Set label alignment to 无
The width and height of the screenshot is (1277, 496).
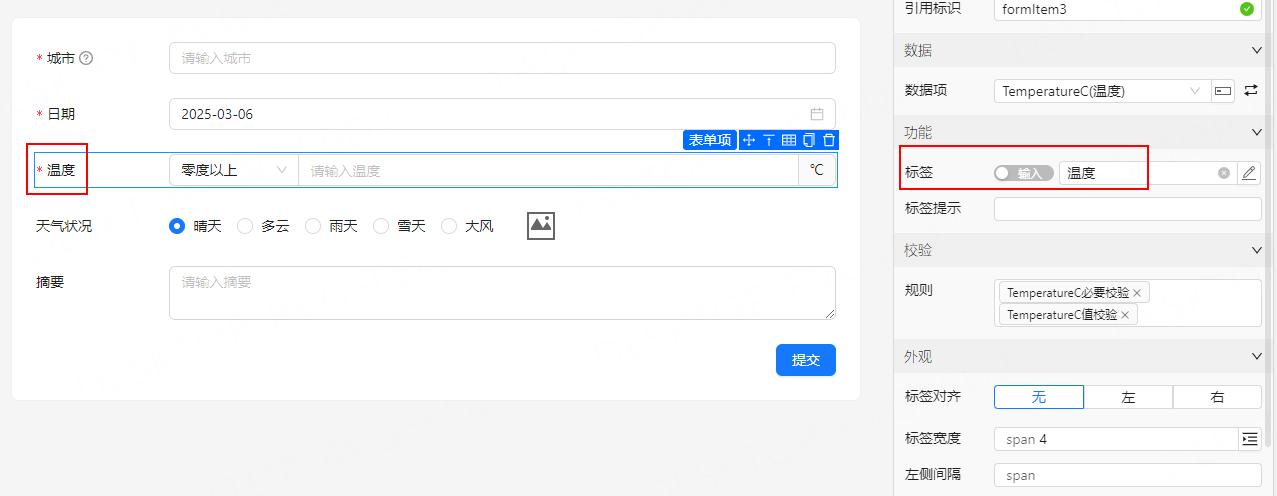pyautogui.click(x=1039, y=397)
